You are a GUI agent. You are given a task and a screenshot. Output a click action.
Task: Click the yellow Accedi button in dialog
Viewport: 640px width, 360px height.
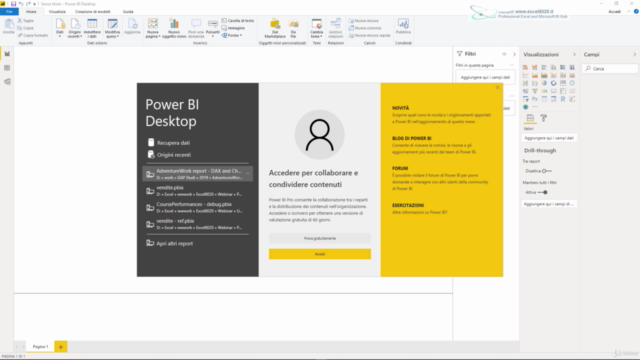point(320,254)
